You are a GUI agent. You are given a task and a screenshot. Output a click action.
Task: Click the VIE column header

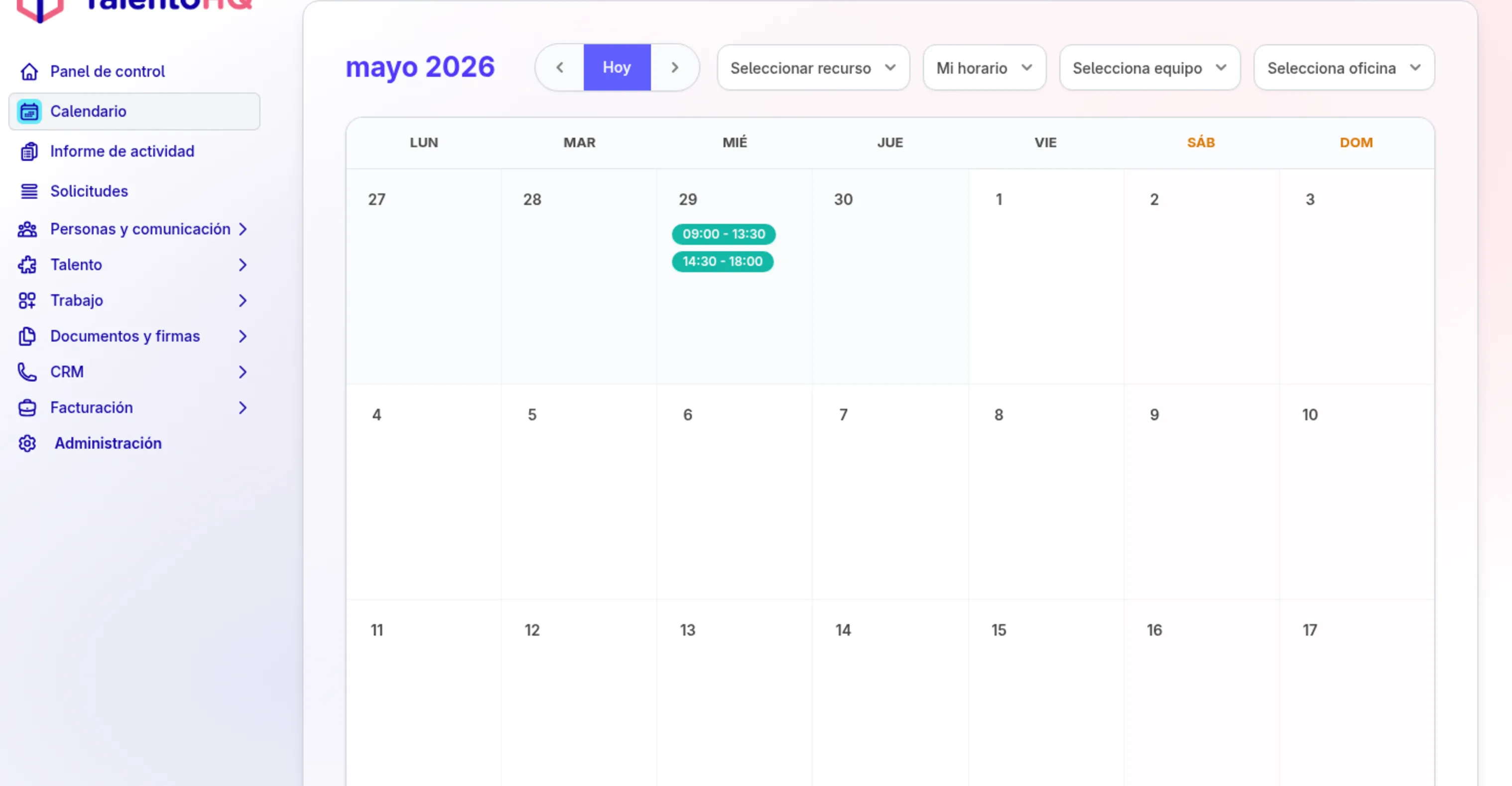1045,142
